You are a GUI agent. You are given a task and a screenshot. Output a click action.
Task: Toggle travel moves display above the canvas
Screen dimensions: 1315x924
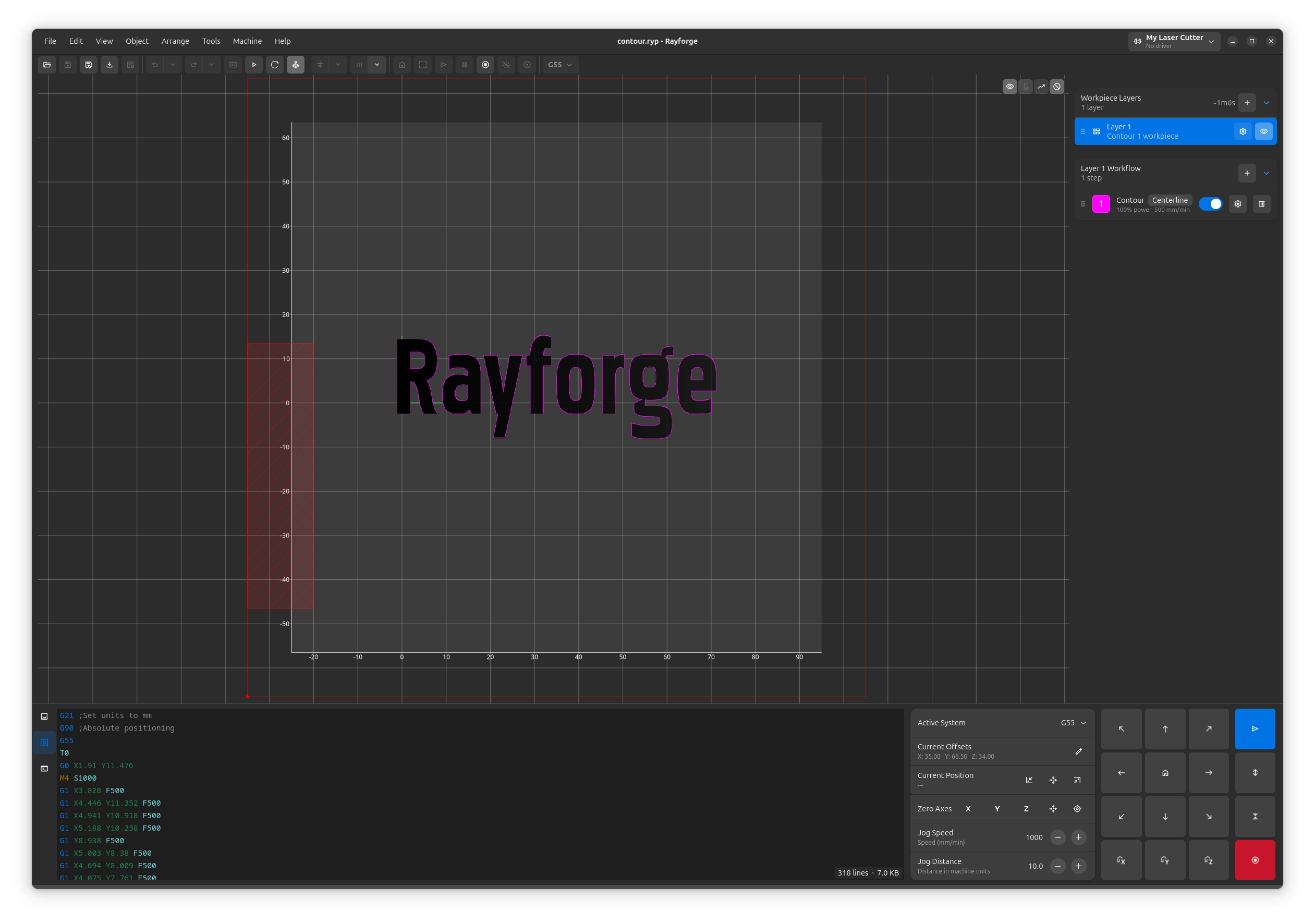[x=1042, y=87]
